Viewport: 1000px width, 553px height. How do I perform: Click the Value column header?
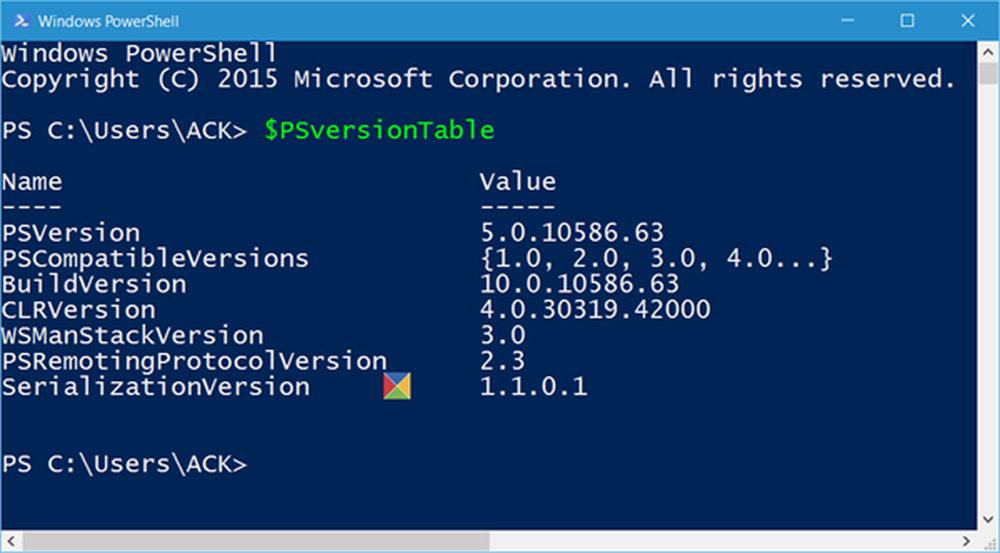point(517,182)
